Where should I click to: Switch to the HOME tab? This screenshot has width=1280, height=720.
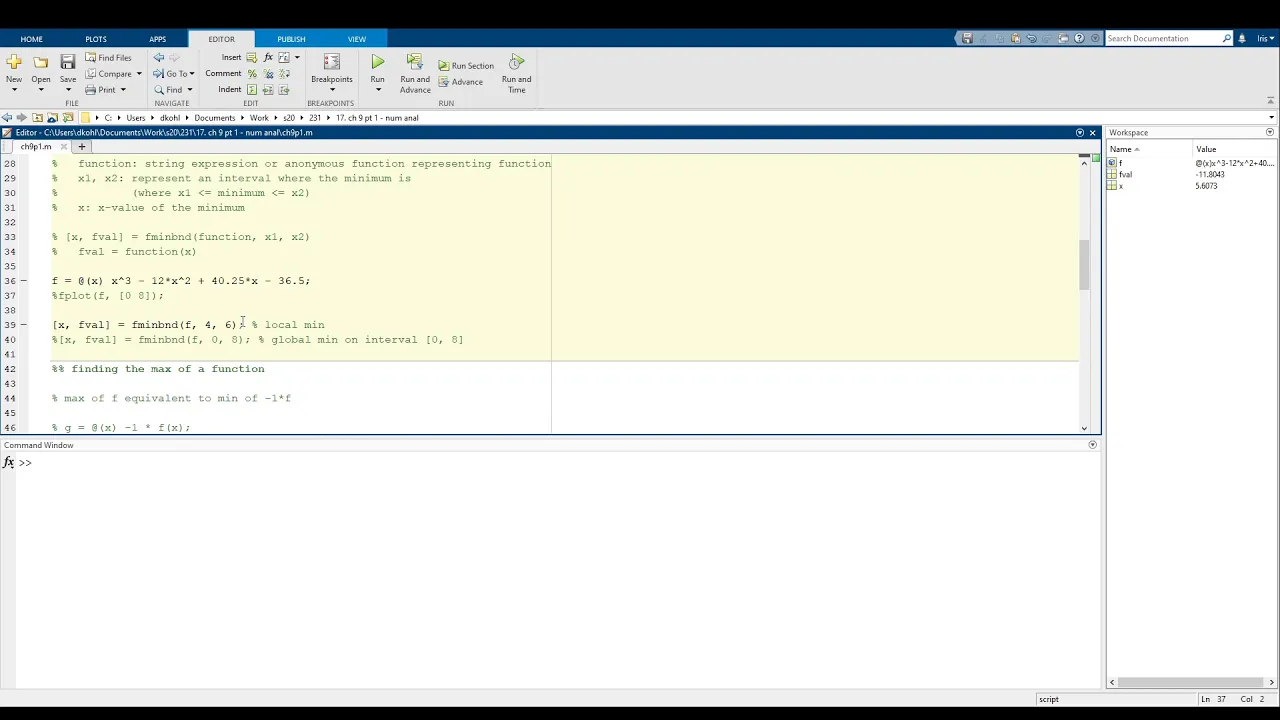31,39
